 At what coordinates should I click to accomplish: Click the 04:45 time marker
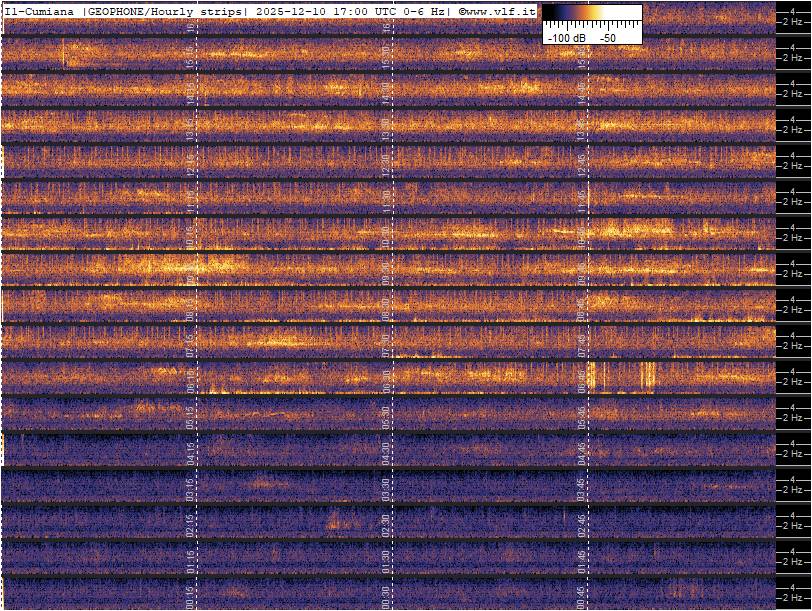[582, 451]
